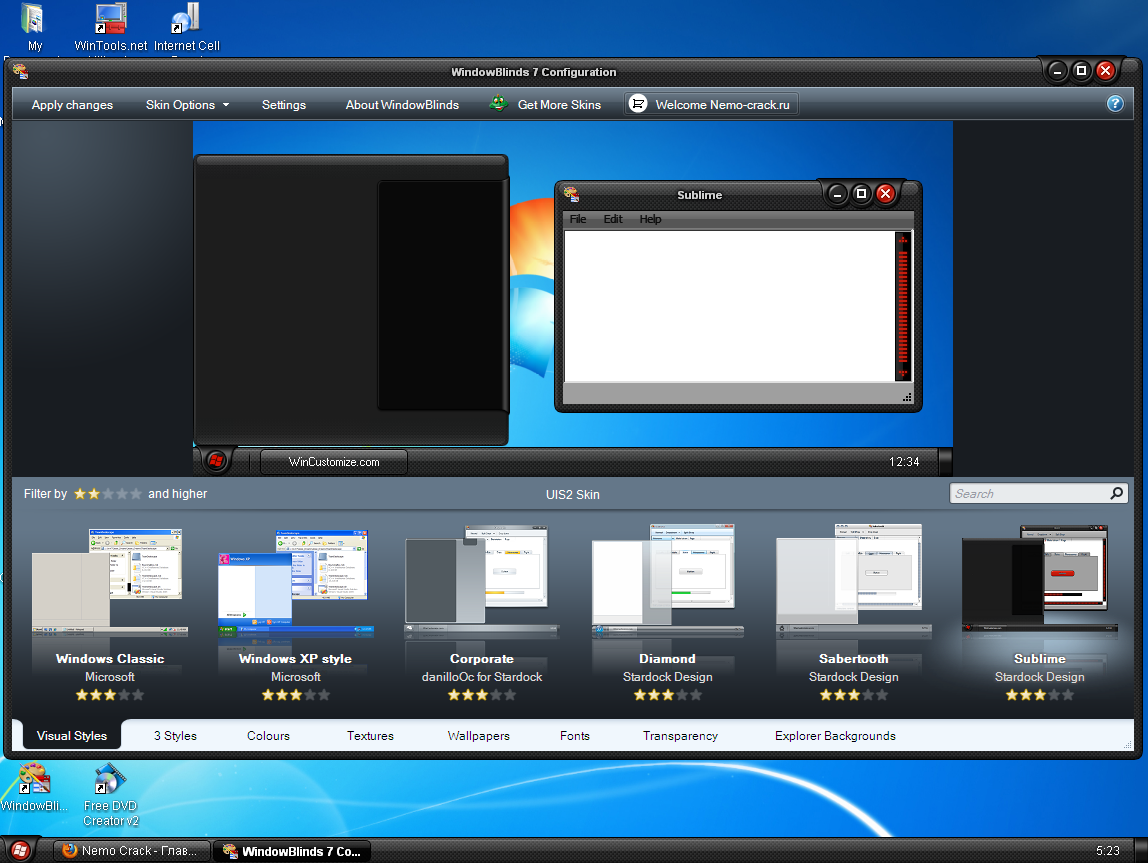Viewport: 1148px width, 863px height.
Task: Click the Windows Classic star rating
Action: pyautogui.click(x=110, y=695)
